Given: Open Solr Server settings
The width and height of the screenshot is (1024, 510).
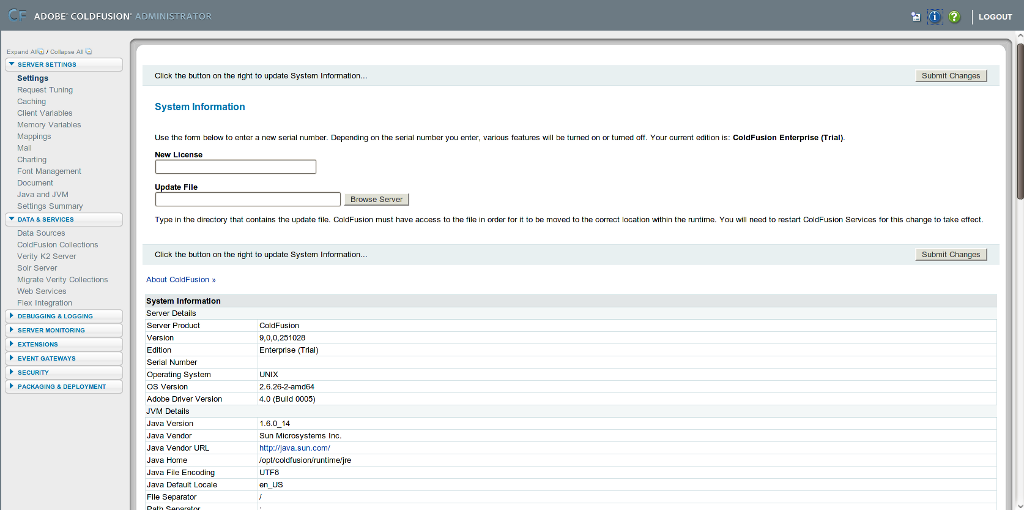Looking at the screenshot, I should tap(37, 268).
